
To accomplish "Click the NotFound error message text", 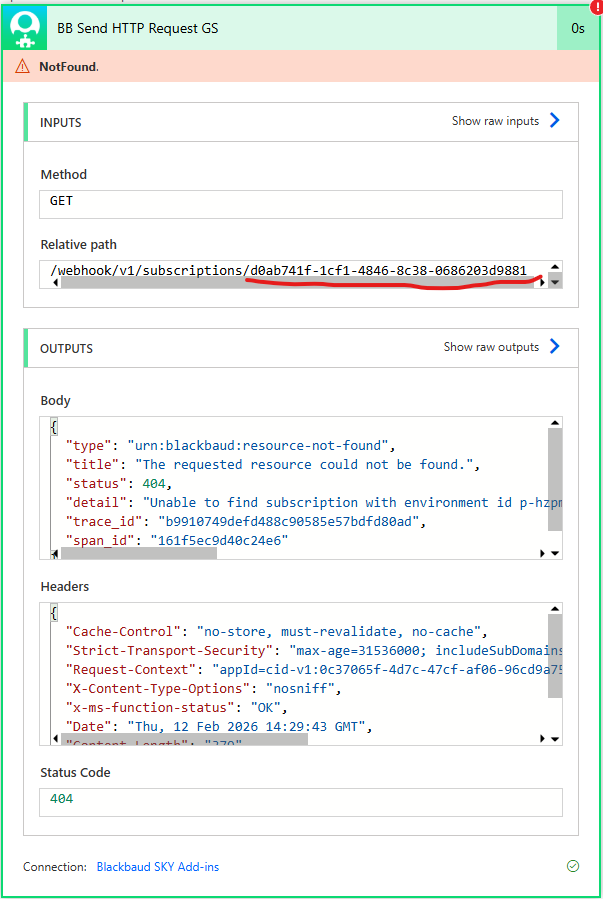I will (69, 67).
